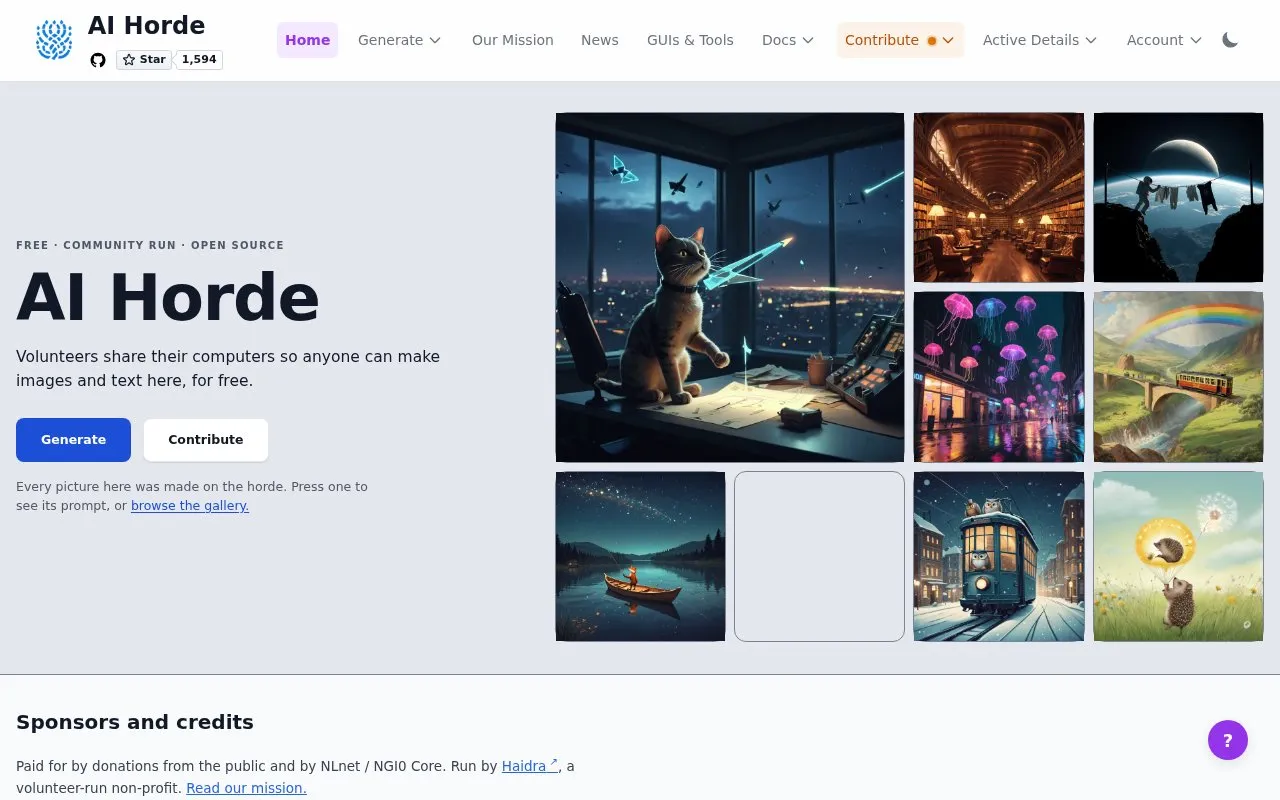Click the AI Horde header title text

146,26
